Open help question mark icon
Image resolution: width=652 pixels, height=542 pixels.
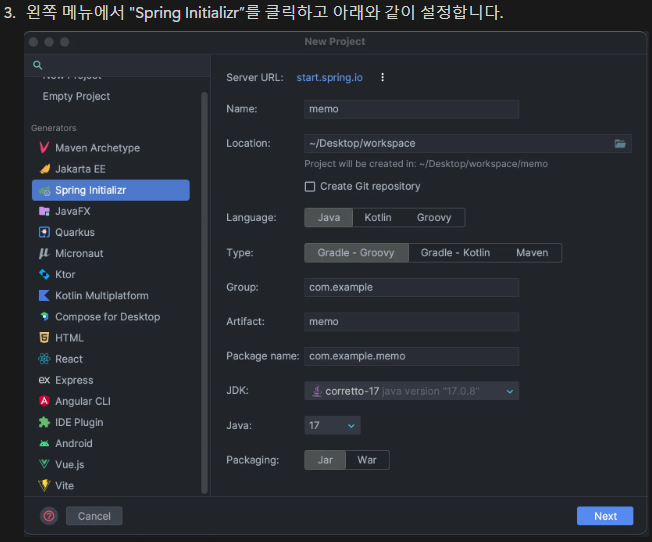49,516
